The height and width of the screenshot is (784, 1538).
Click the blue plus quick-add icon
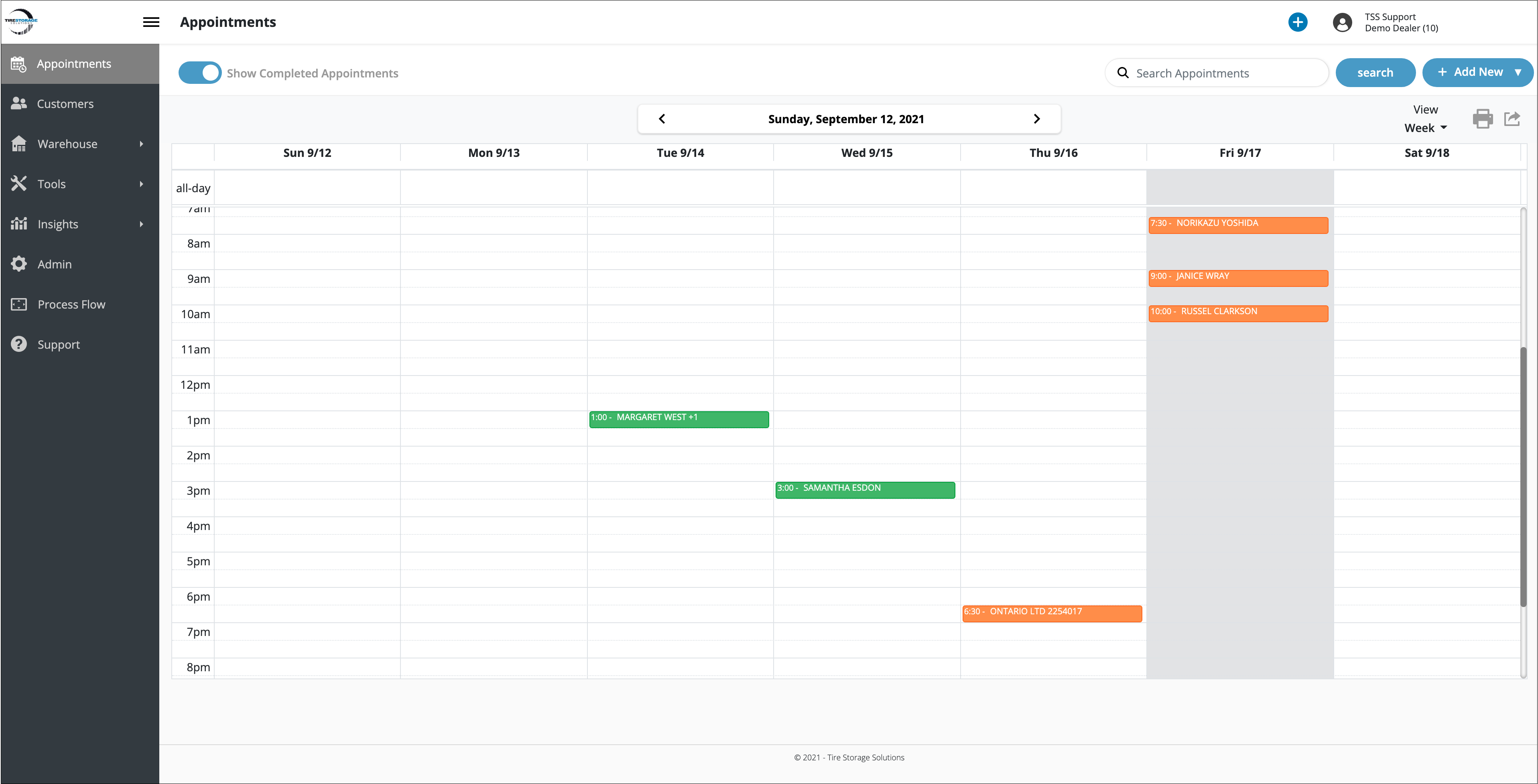(x=1297, y=22)
